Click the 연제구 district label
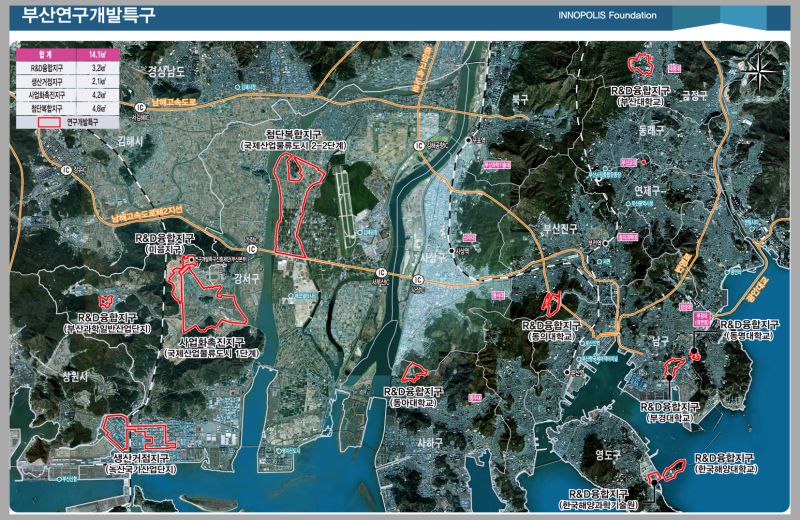The image size is (800, 520). click(x=647, y=190)
